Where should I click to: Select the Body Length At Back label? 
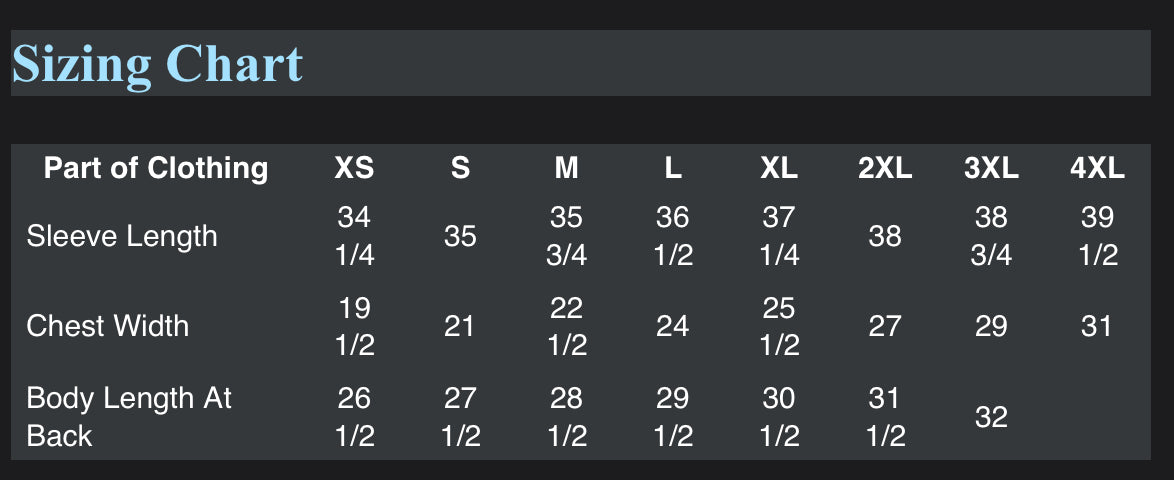click(129, 417)
